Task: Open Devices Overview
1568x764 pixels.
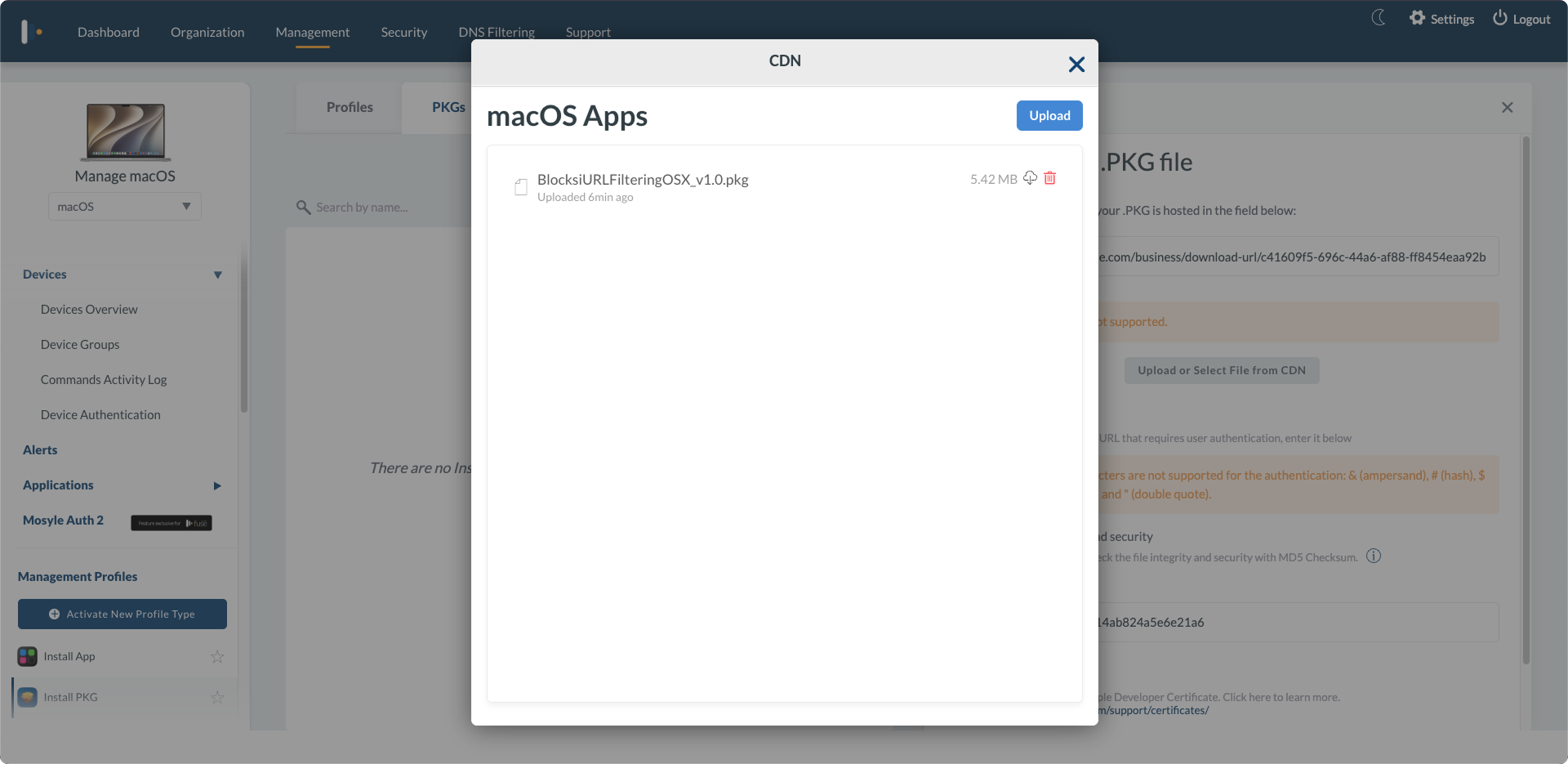Action: [89, 310]
